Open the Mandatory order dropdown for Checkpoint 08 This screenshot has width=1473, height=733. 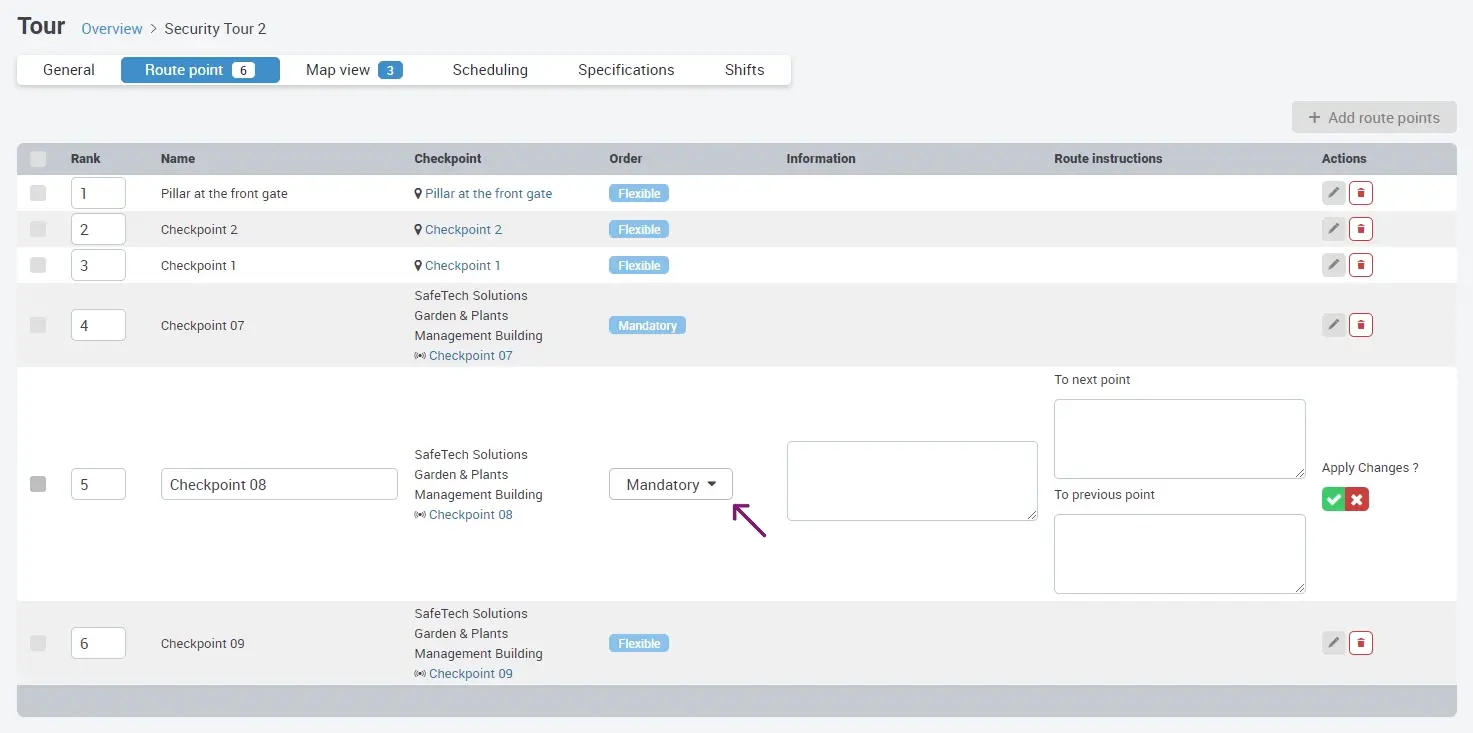click(x=670, y=483)
